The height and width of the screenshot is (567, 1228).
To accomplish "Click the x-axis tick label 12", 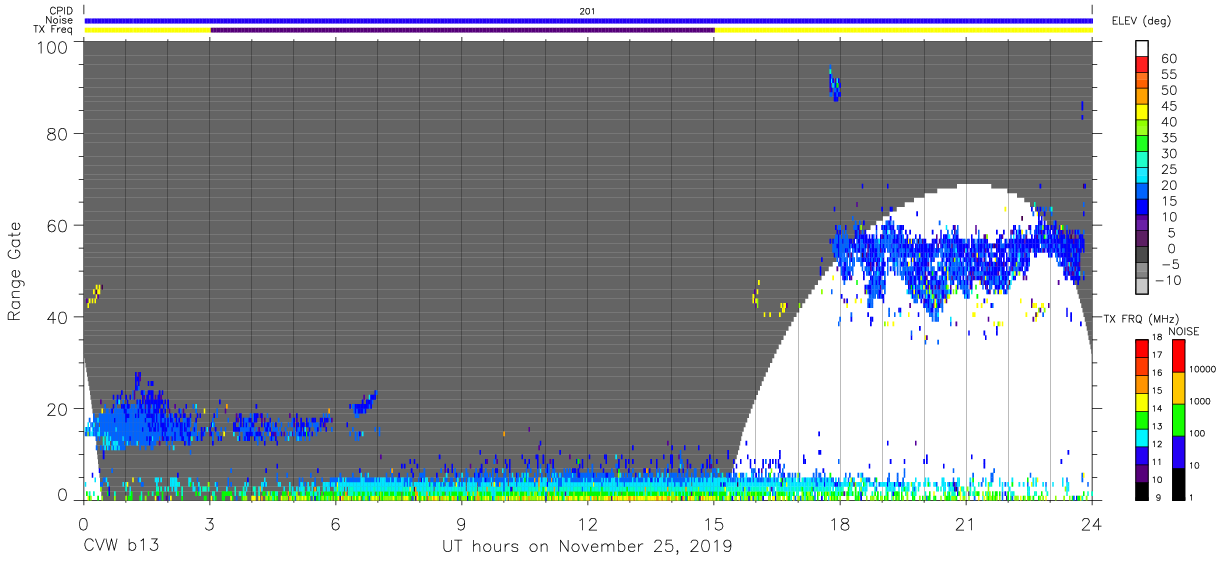I will click(x=587, y=524).
